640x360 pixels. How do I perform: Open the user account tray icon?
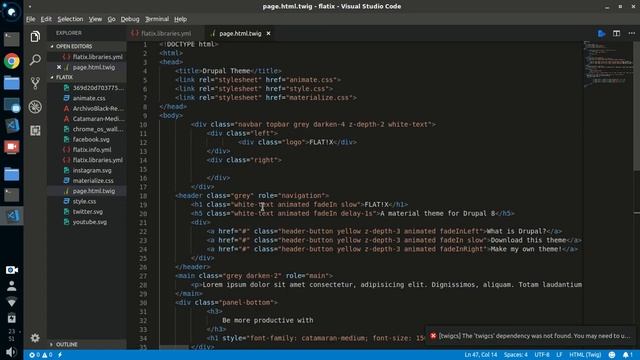11,286
